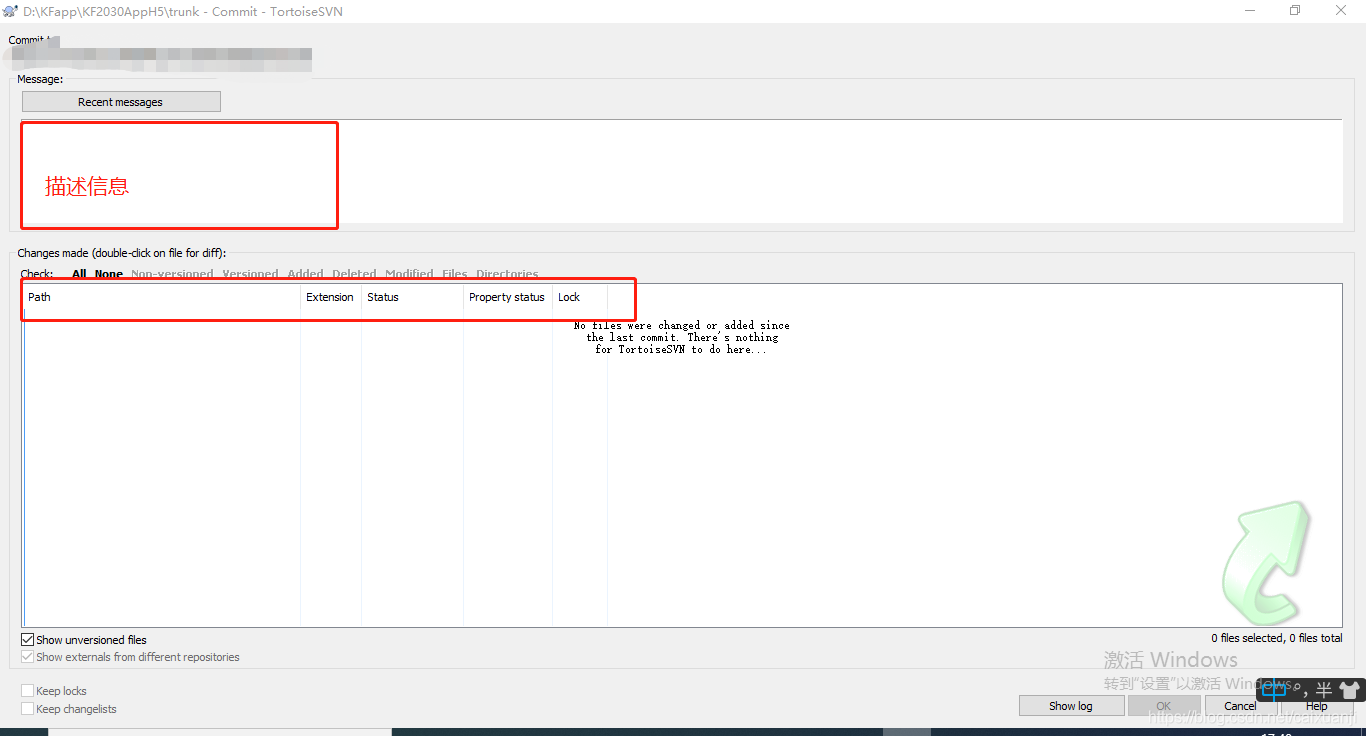
Task: Click the IME shirt skin icon
Action: pos(1349,689)
